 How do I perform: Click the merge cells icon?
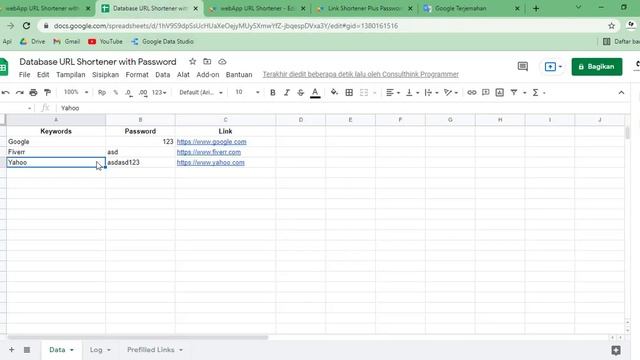click(364, 93)
